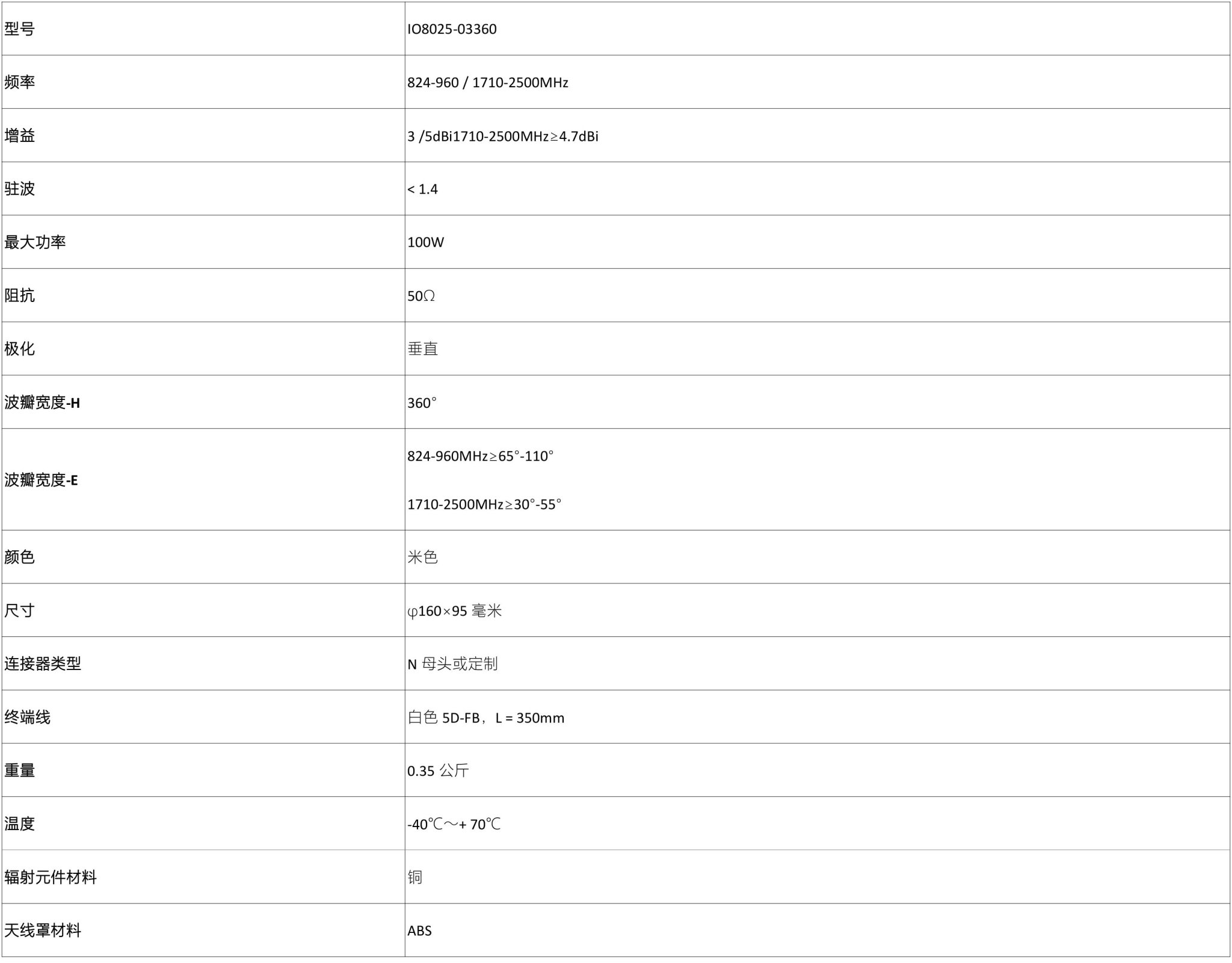This screenshot has width=1232, height=963.
Task: Click the temperature range -40℃～+70℃
Action: click(x=454, y=823)
